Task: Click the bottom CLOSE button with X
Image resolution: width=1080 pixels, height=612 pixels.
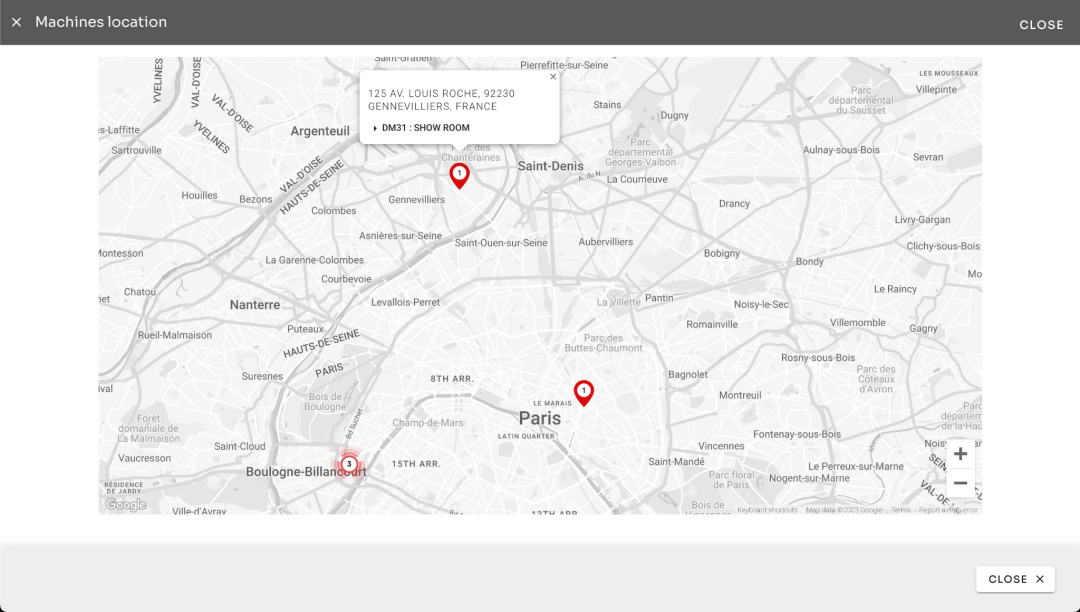Action: click(1015, 579)
